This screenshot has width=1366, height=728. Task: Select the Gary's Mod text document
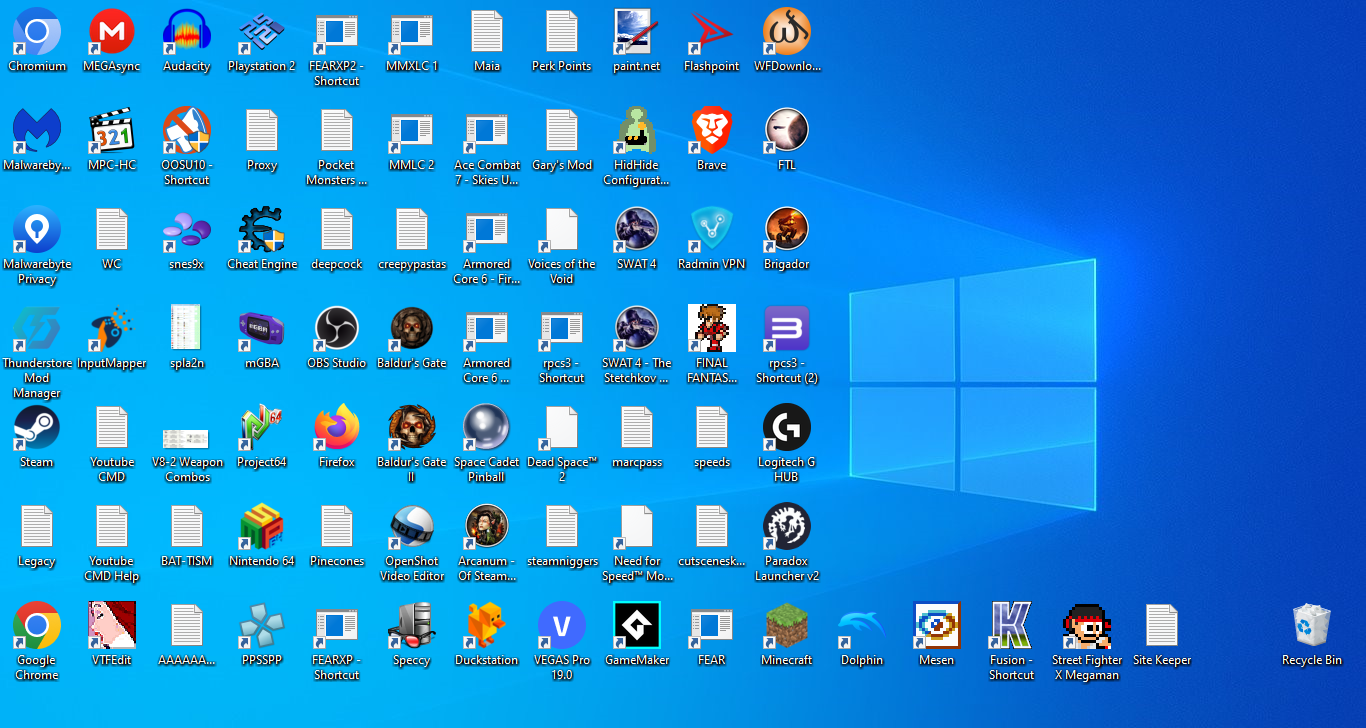coord(562,131)
